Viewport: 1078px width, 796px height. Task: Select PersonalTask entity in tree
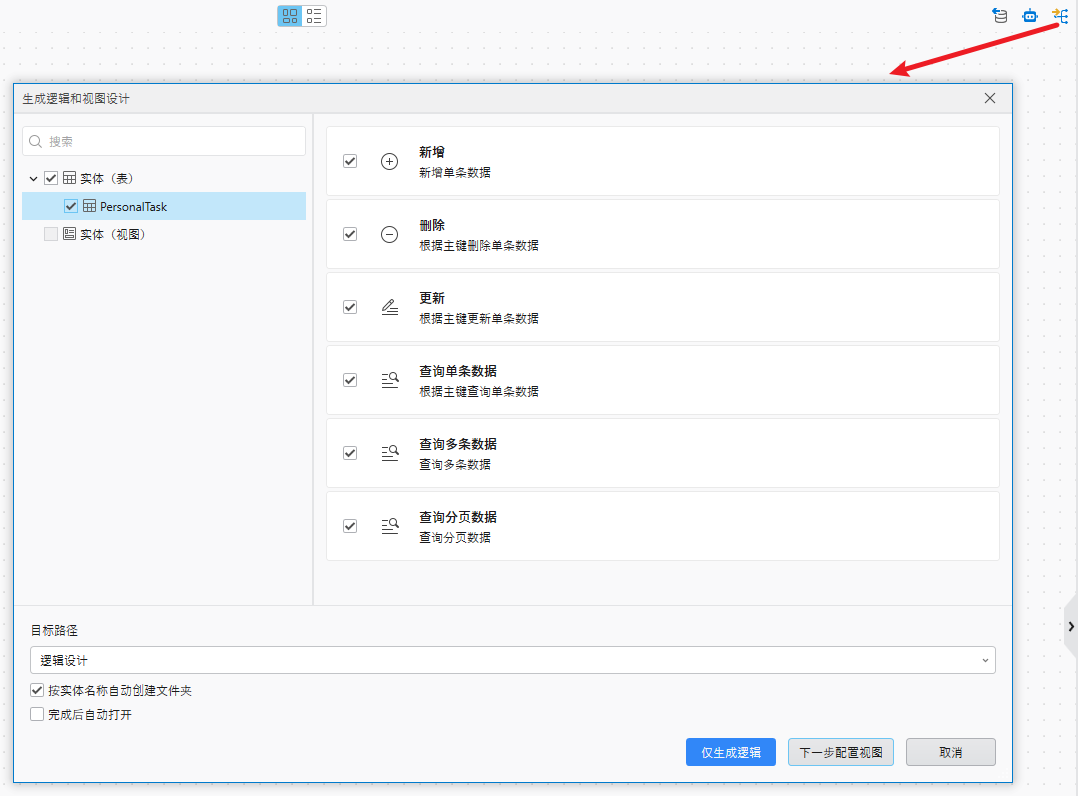[x=133, y=207]
